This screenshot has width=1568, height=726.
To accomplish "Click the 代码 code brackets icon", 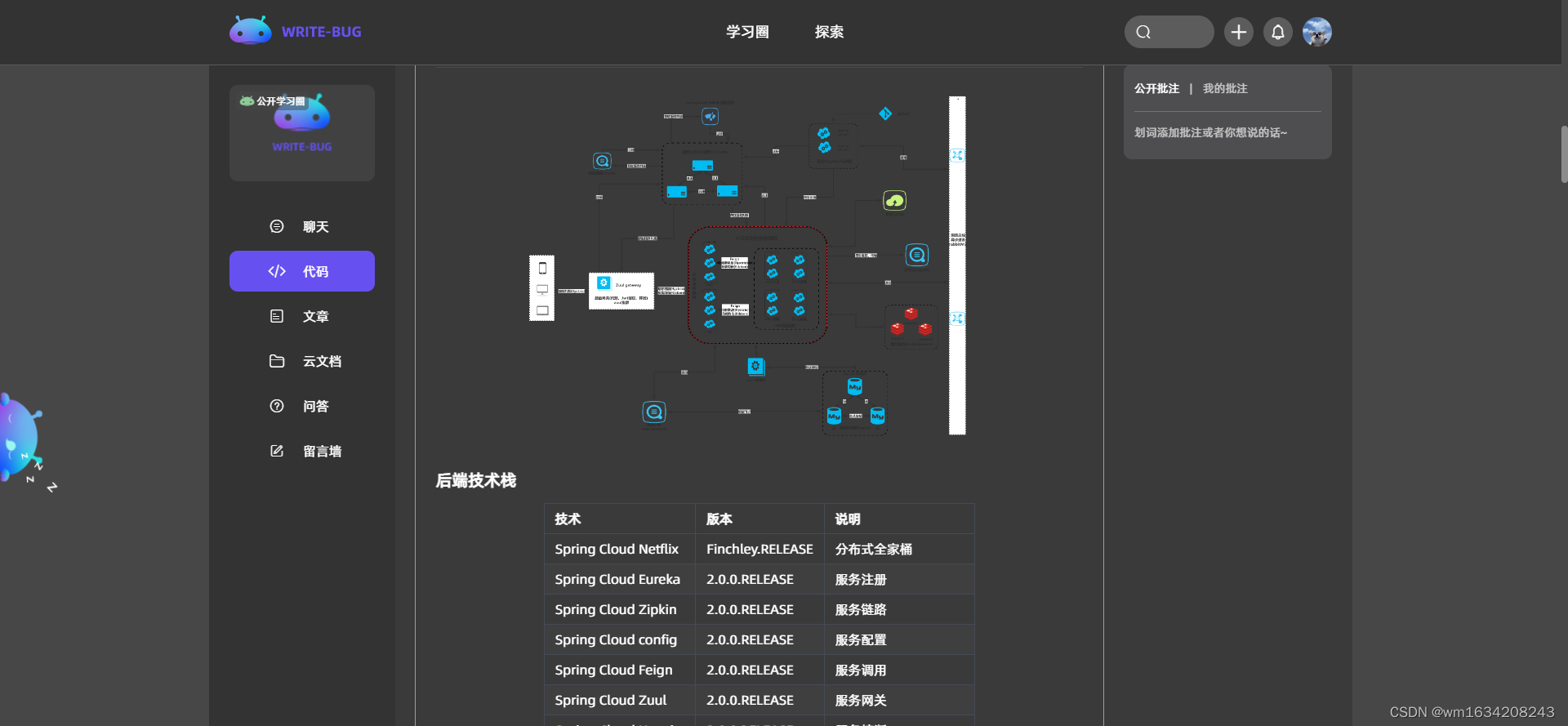I will [x=277, y=271].
